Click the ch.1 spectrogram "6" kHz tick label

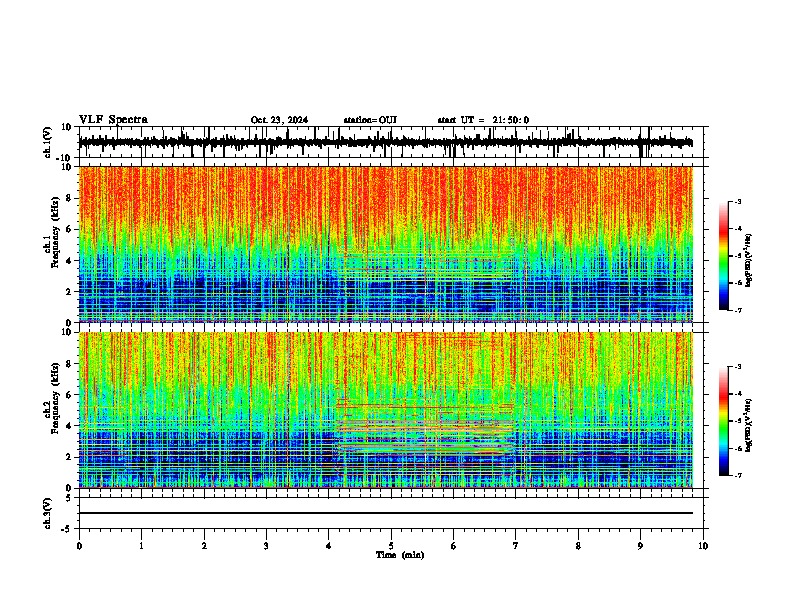tap(69, 230)
